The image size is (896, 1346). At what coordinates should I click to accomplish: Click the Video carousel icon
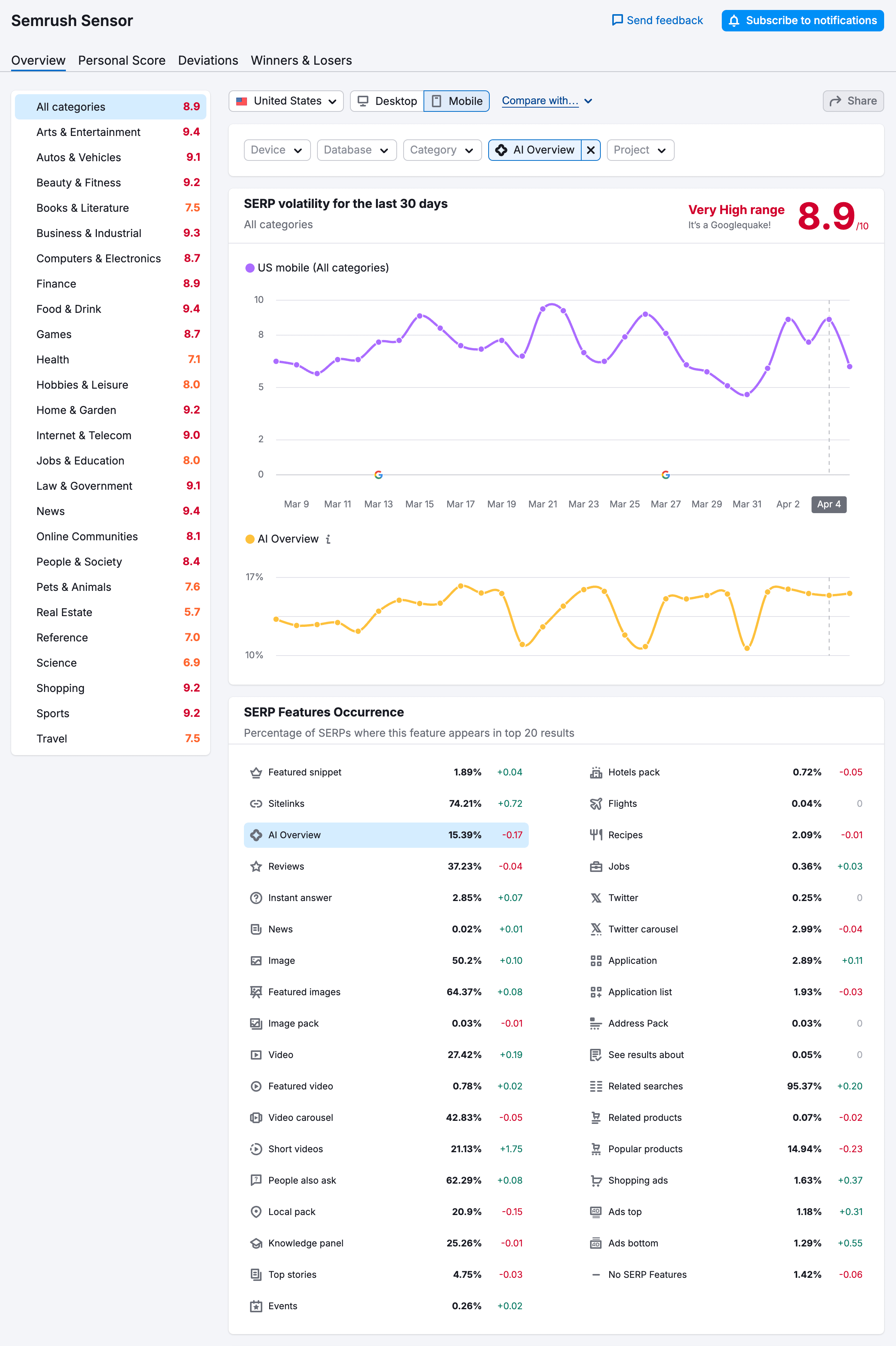pyautogui.click(x=256, y=1118)
